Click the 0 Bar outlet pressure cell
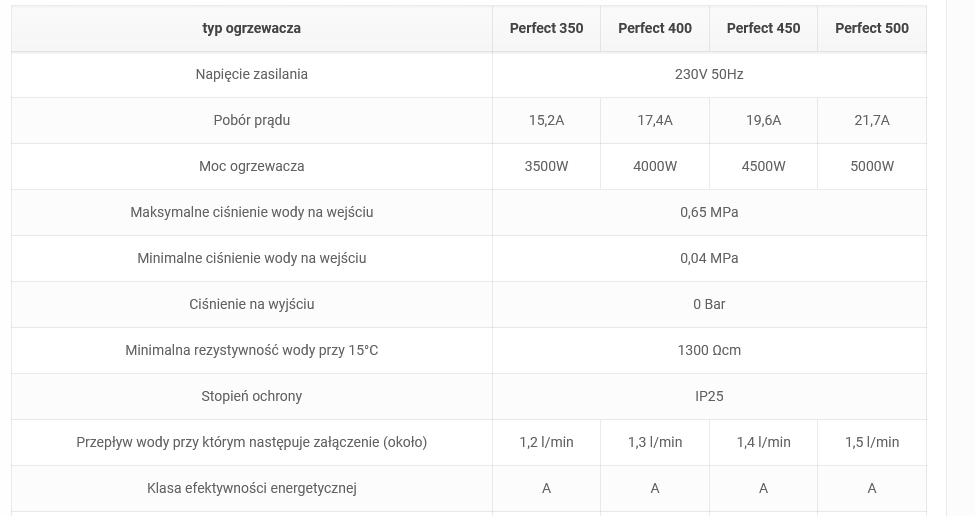The image size is (975, 516). (x=709, y=305)
